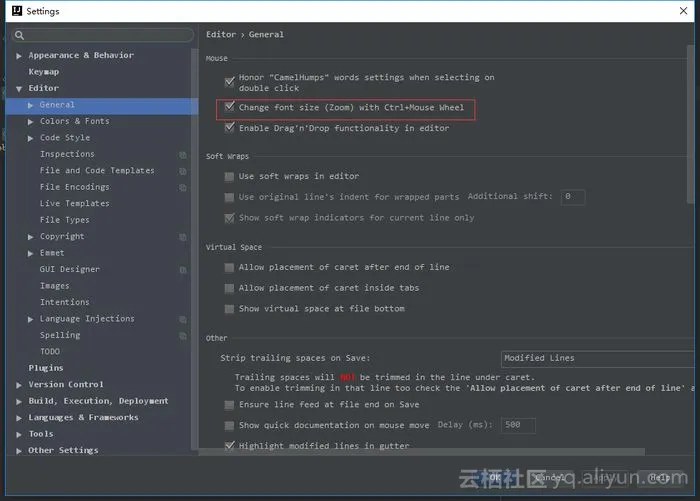Open Intentions settings

(64, 302)
